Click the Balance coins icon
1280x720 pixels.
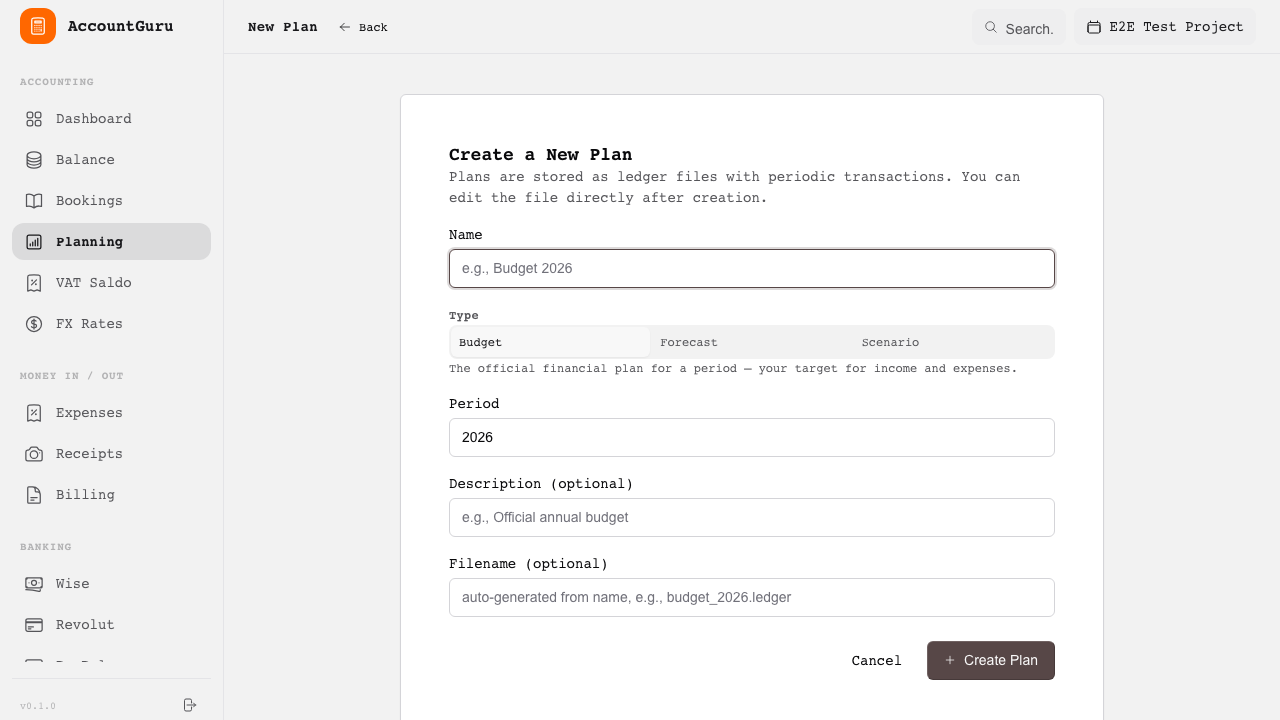pyautogui.click(x=34, y=160)
